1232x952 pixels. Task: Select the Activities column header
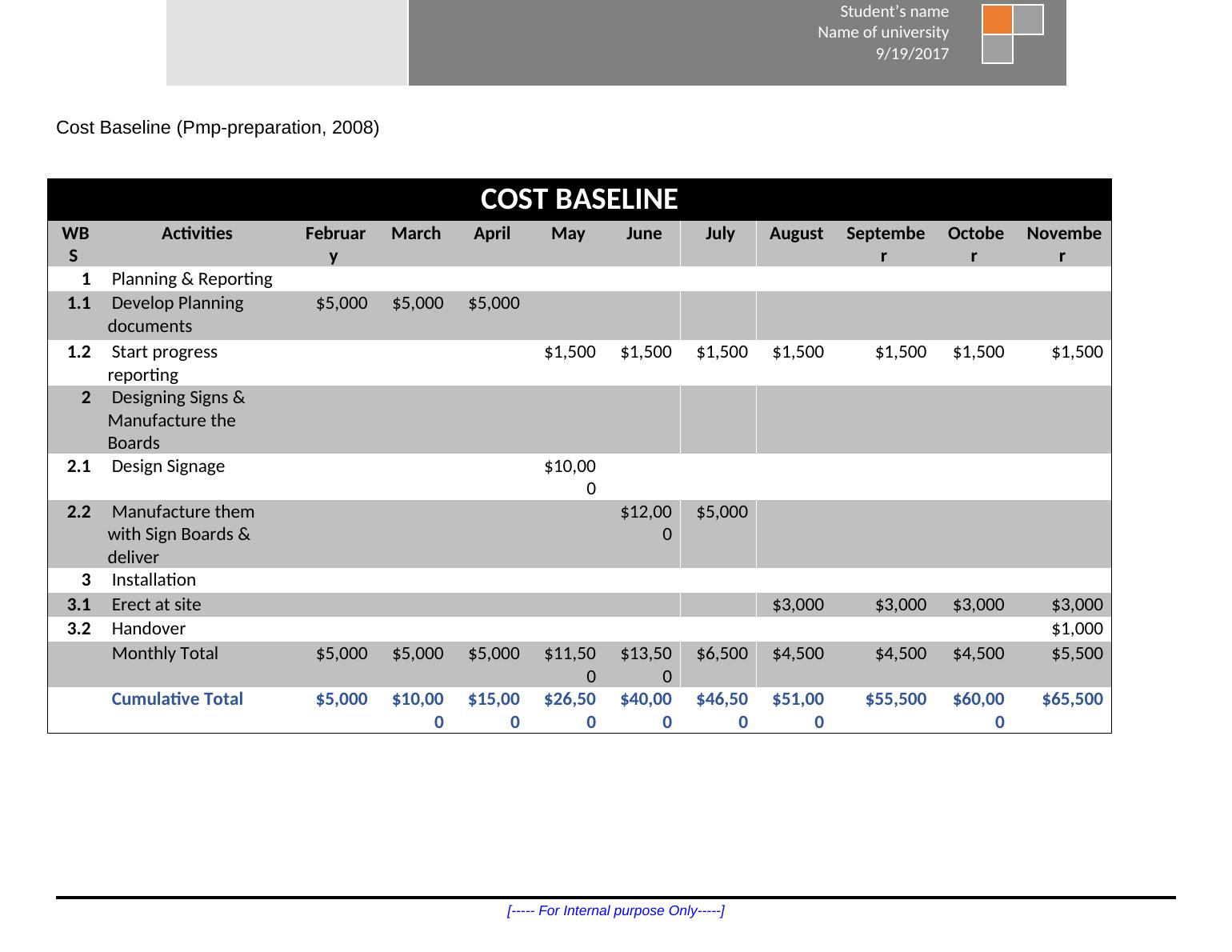pos(197,234)
